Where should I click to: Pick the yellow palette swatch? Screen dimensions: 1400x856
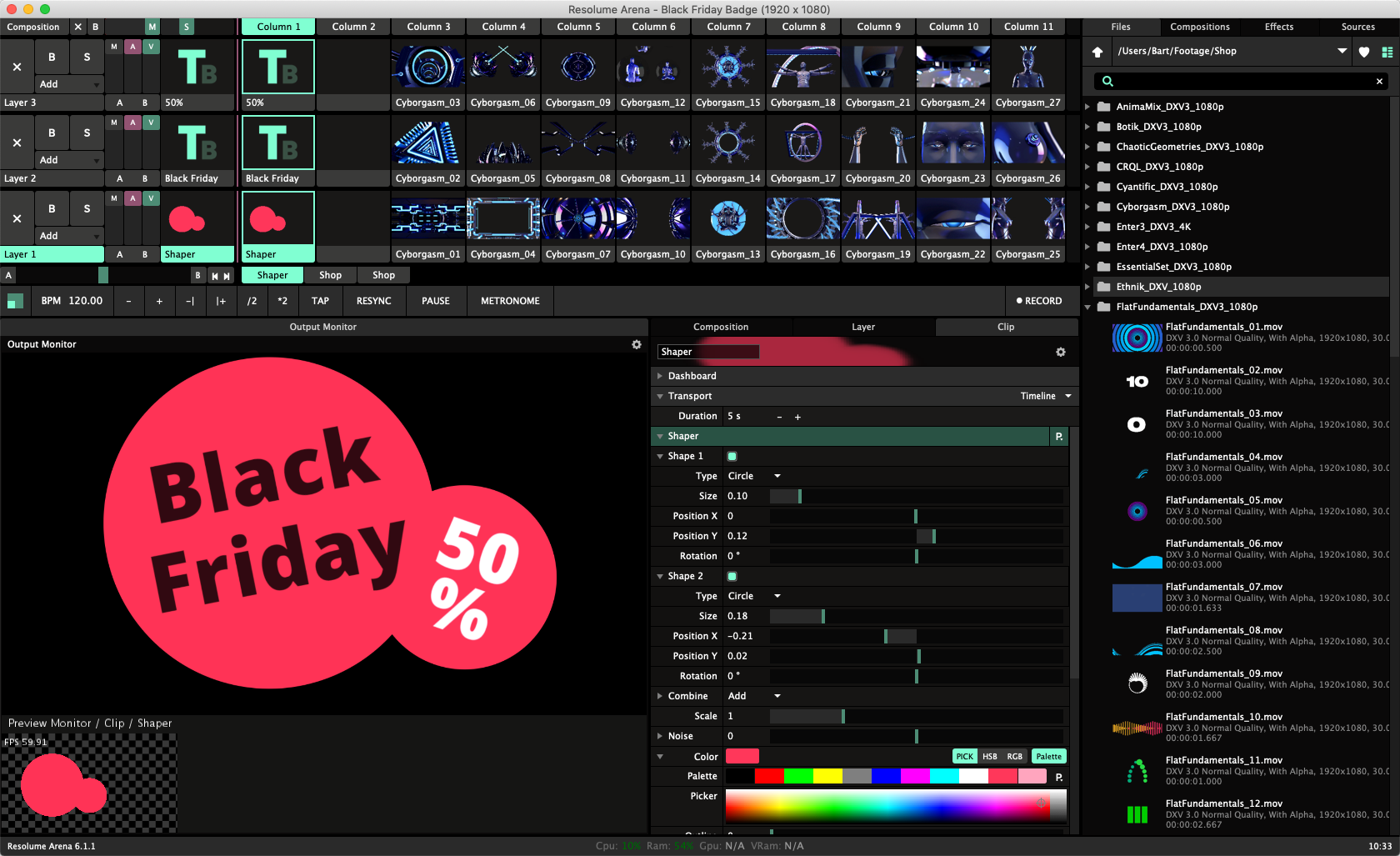point(827,776)
